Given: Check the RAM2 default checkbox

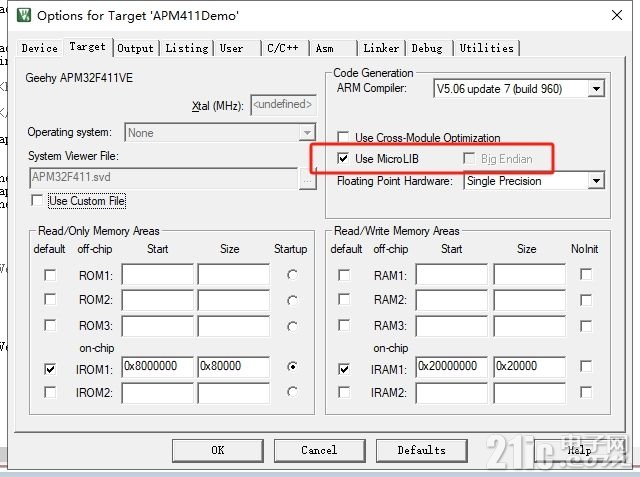Looking at the screenshot, I should point(344,300).
